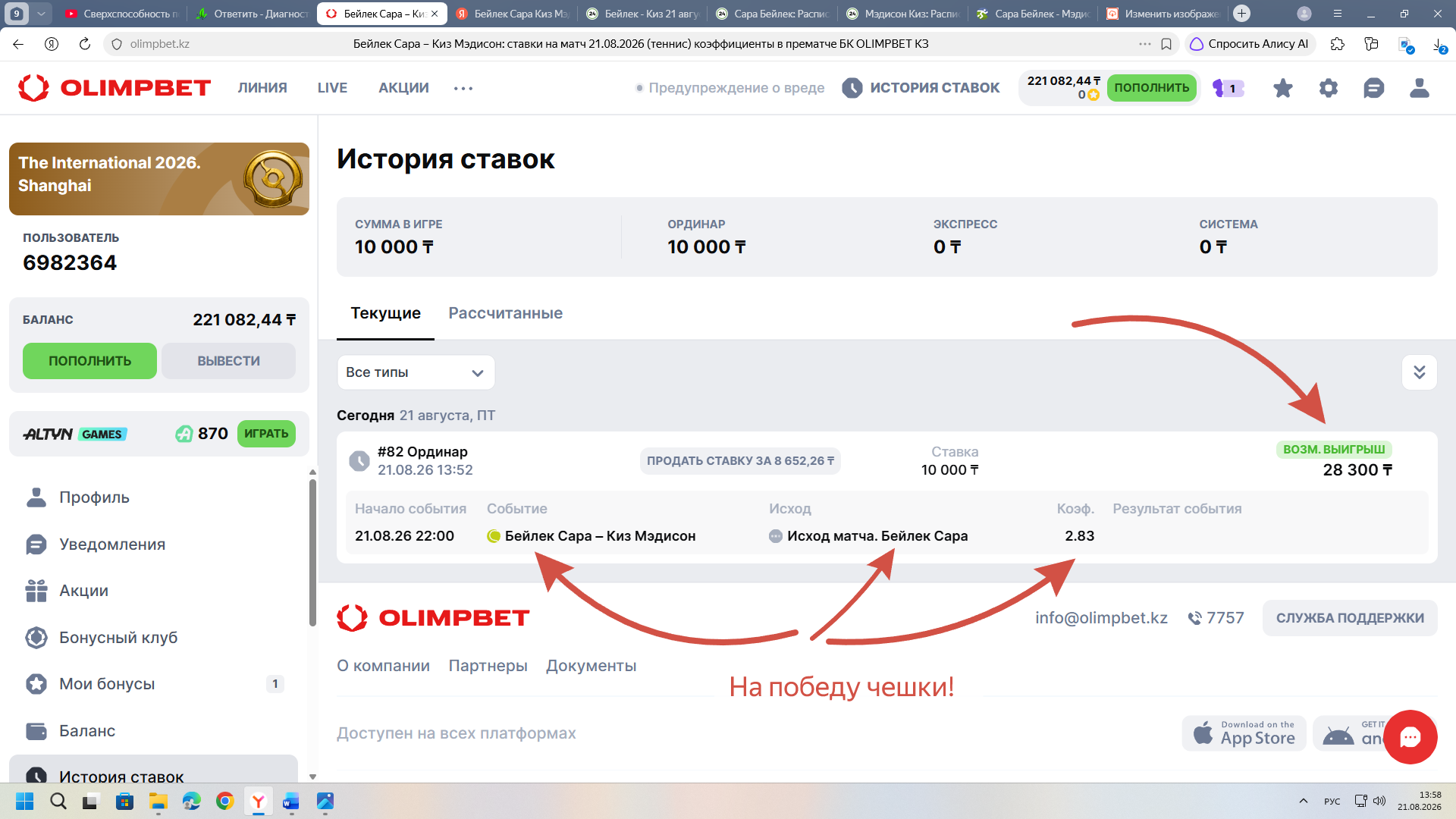The height and width of the screenshot is (819, 1456).
Task: Click the live chat red bubble
Action: point(1410,737)
